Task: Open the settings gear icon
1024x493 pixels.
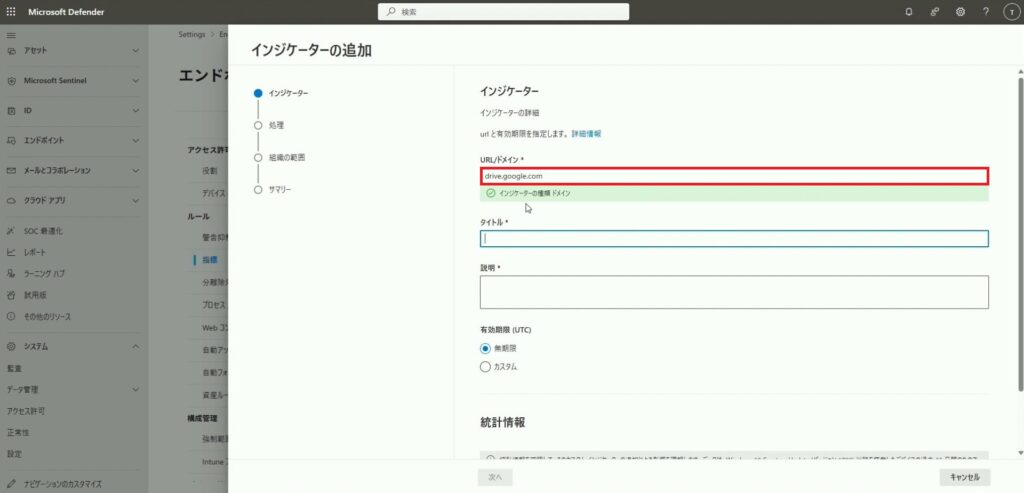Action: (x=960, y=12)
